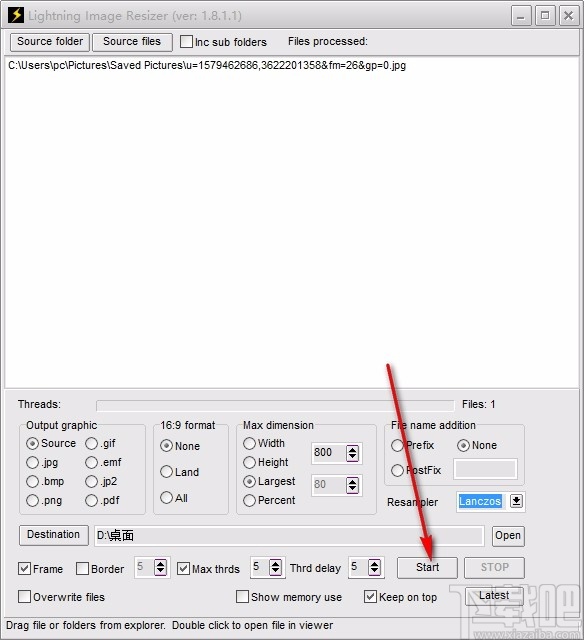The image size is (584, 640).
Task: Adjust the Border size spinner
Action: (160, 567)
